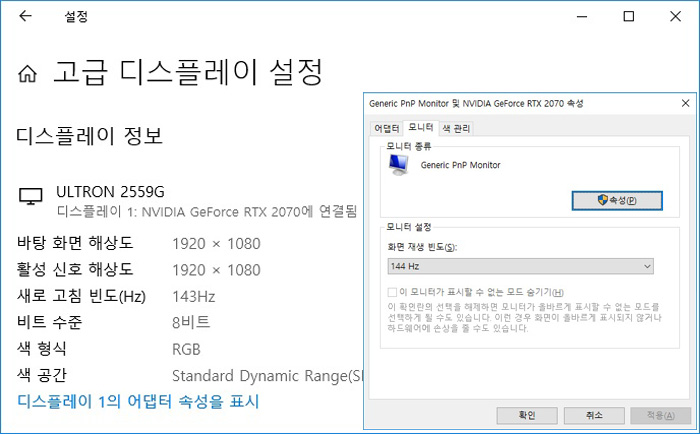Open Settings home via house icon
The image size is (700, 434).
pos(27,73)
